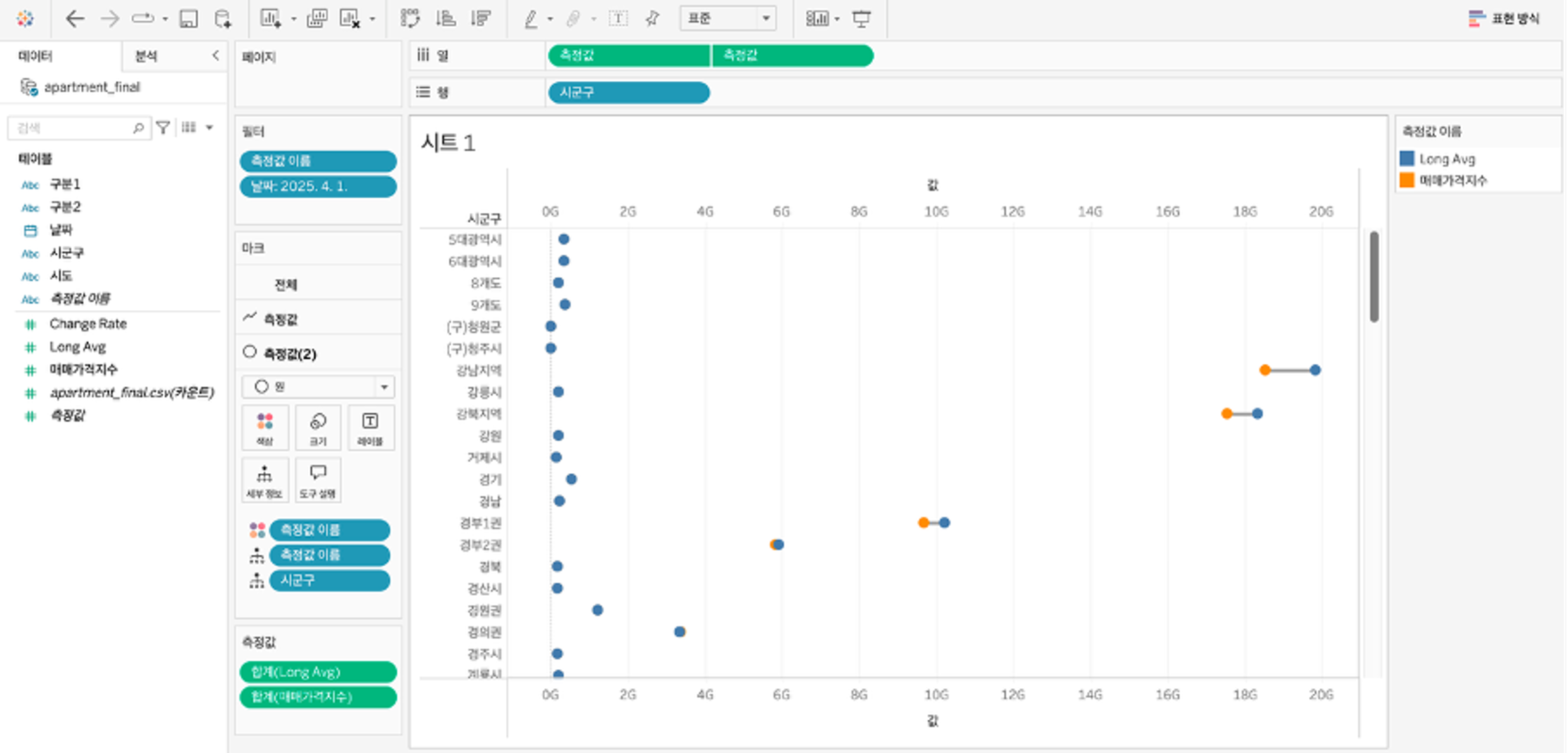Image resolution: width=1568 pixels, height=753 pixels.
Task: Toggle mark labels with the T icon
Action: tap(618, 19)
